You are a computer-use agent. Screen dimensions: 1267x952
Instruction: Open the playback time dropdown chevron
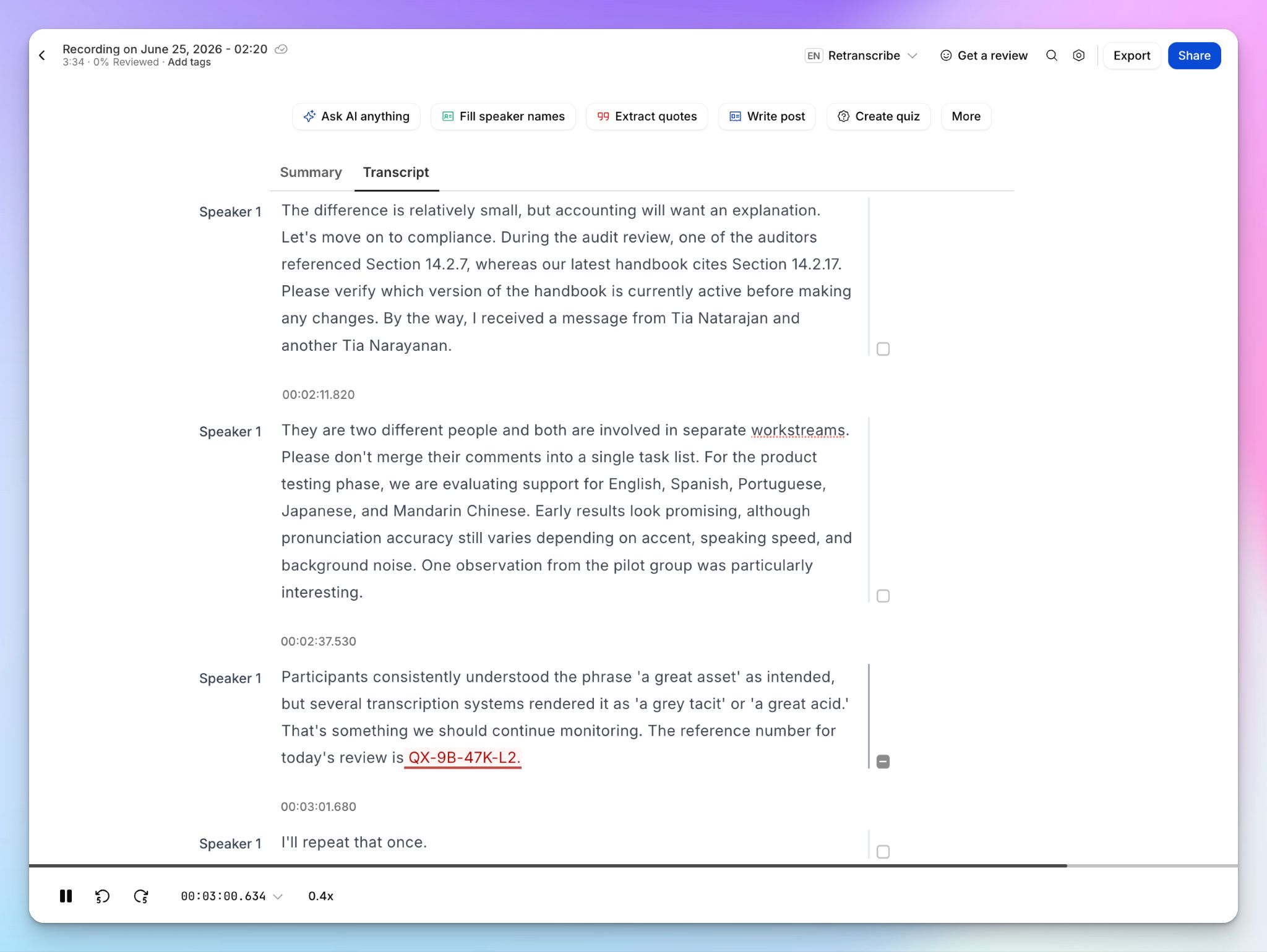click(x=278, y=896)
